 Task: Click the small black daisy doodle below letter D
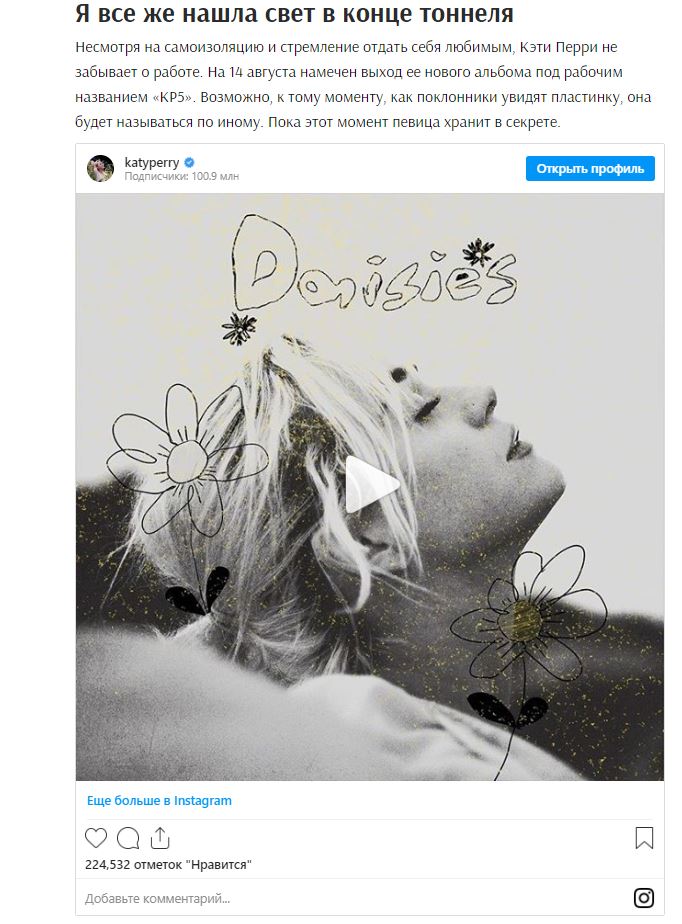tap(239, 328)
